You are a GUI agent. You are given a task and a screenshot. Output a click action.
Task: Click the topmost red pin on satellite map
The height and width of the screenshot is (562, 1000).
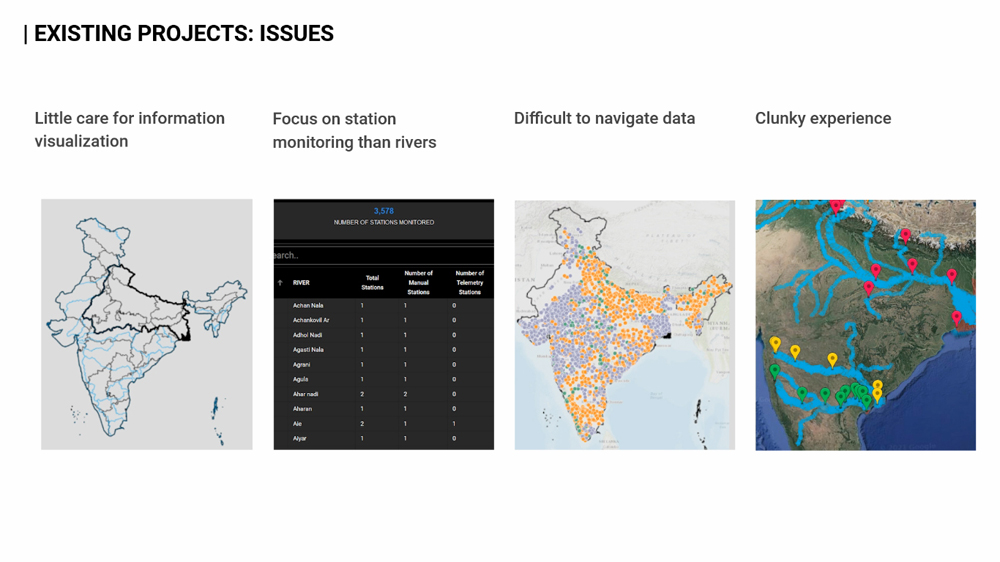[836, 206]
